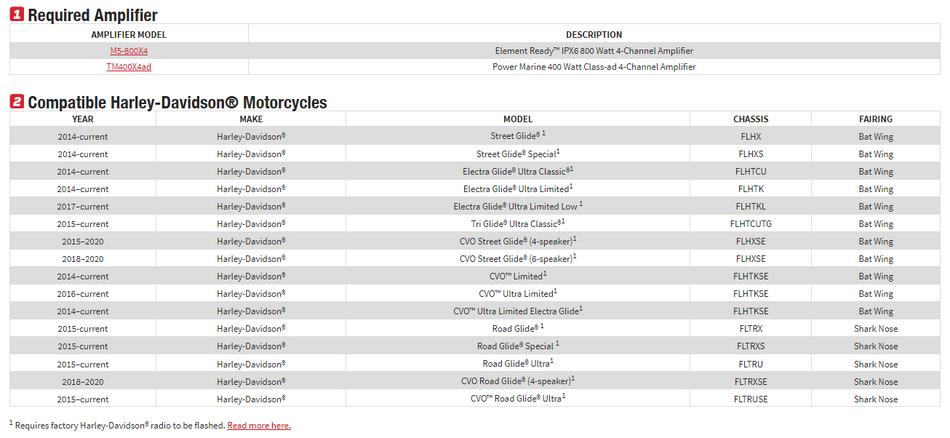Click the FLTRXS chassis cell
This screenshot has width=950, height=438.
pyautogui.click(x=751, y=347)
